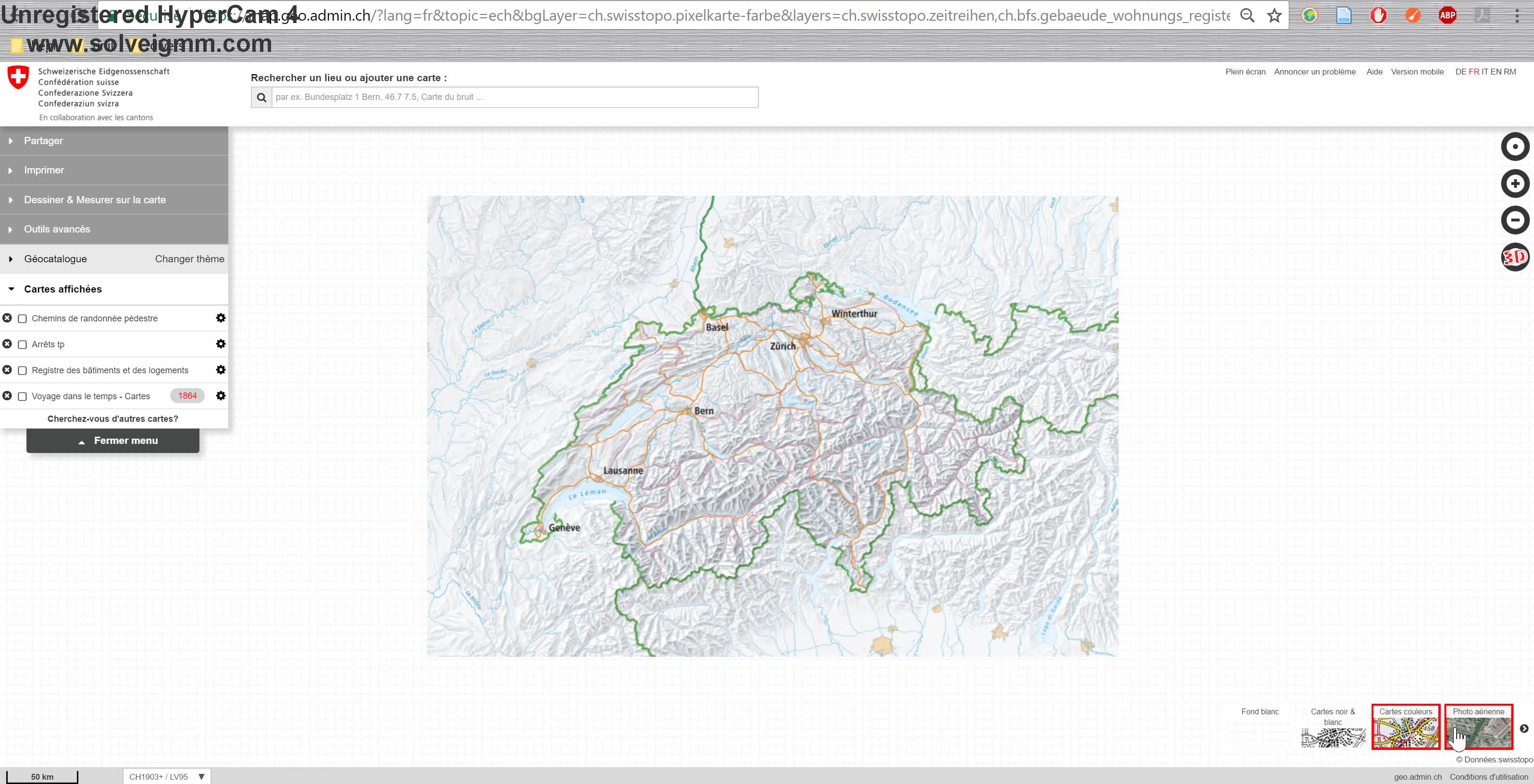Expand the Partager panel
Screen dimensions: 1534x784
tap(43, 141)
